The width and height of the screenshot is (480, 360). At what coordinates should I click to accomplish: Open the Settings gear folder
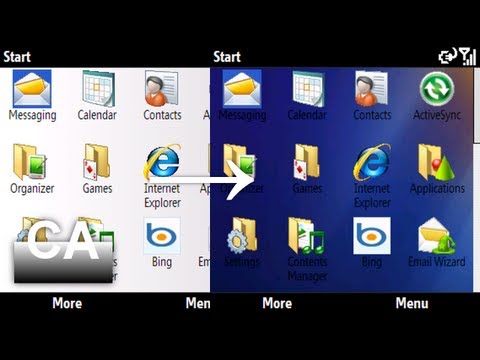tap(242, 236)
